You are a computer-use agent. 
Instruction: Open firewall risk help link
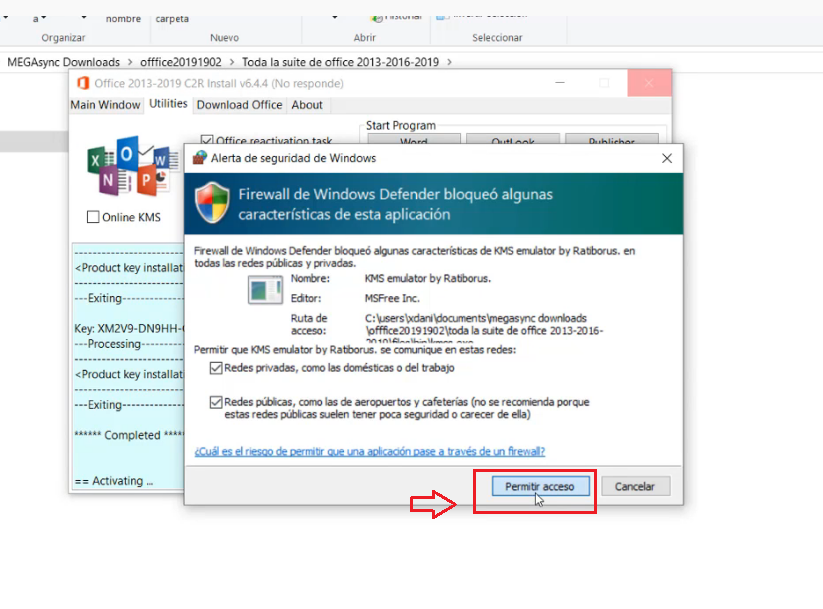coord(370,451)
